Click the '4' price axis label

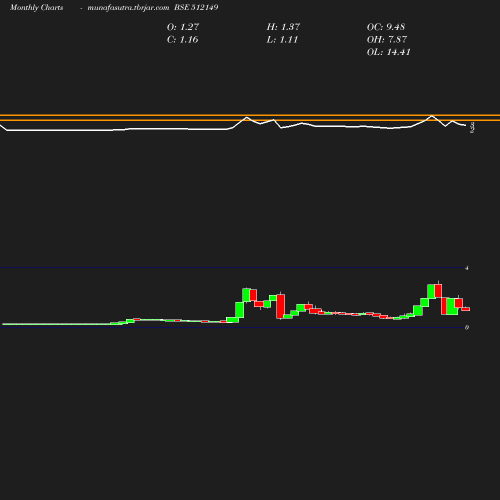pos(467,268)
